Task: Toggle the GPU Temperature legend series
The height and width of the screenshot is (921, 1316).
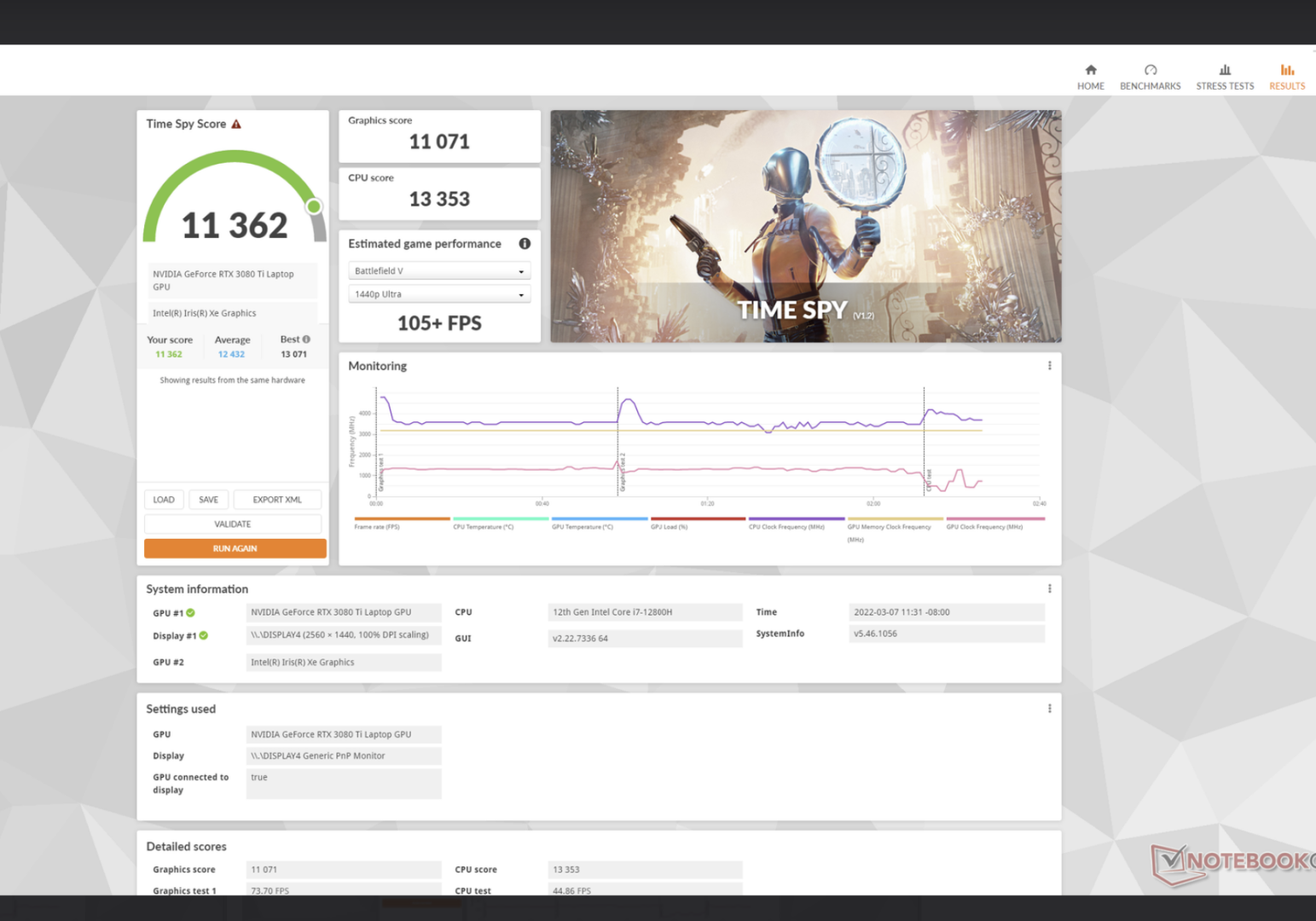Action: [600, 523]
